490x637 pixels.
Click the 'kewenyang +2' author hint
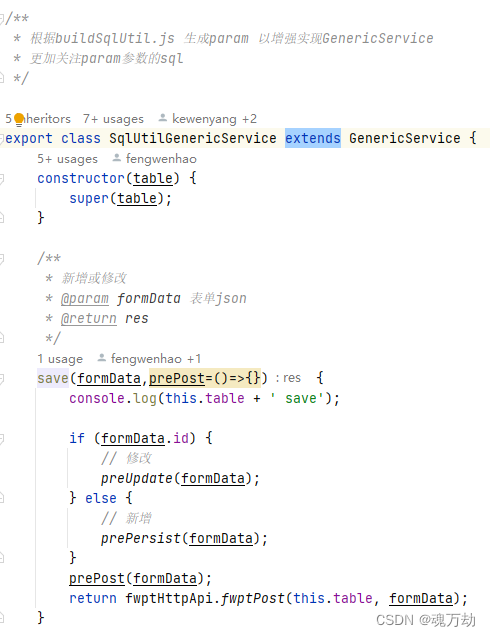[x=215, y=119]
